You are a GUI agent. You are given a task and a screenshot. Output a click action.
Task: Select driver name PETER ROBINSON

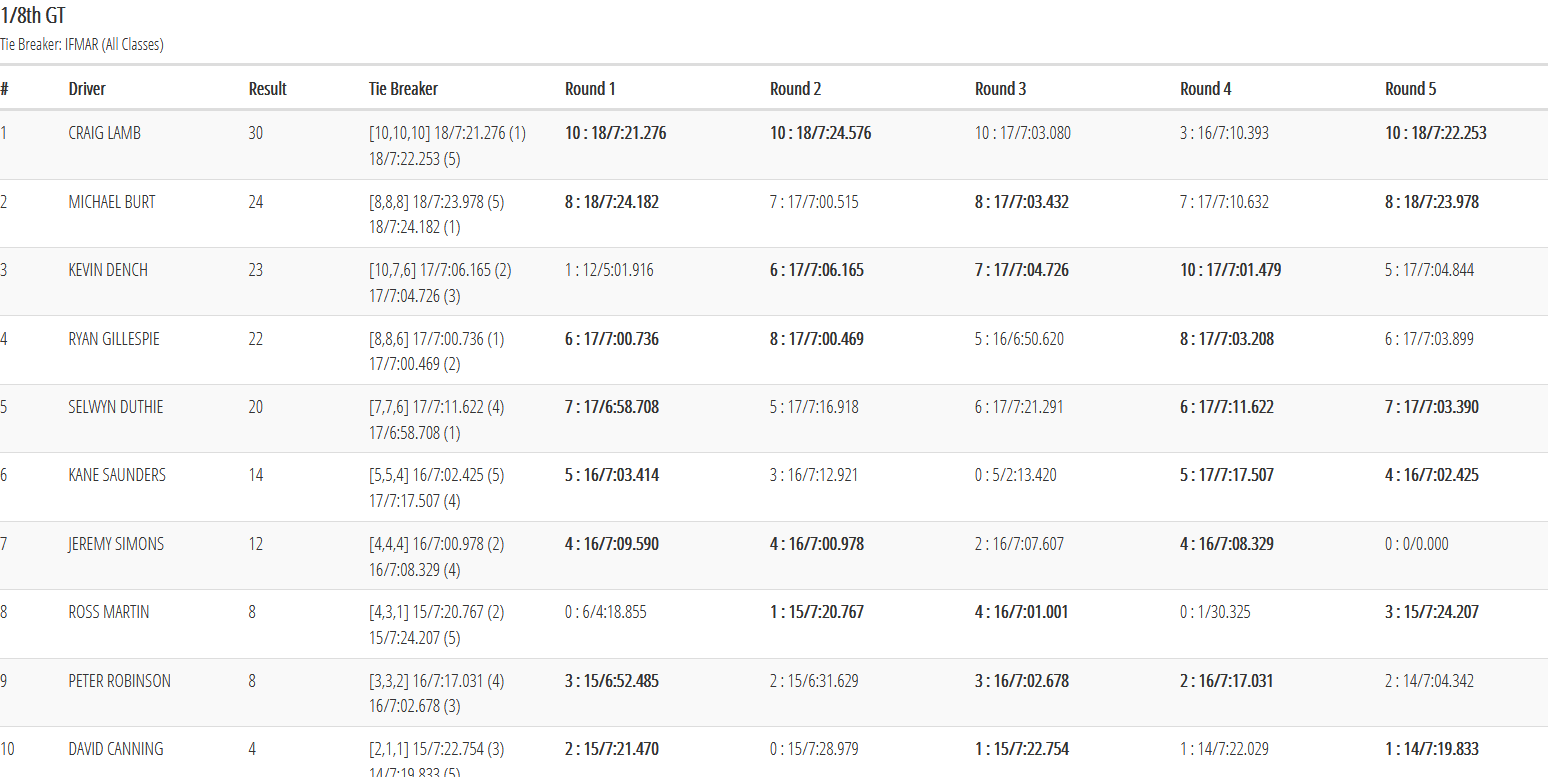pos(120,681)
